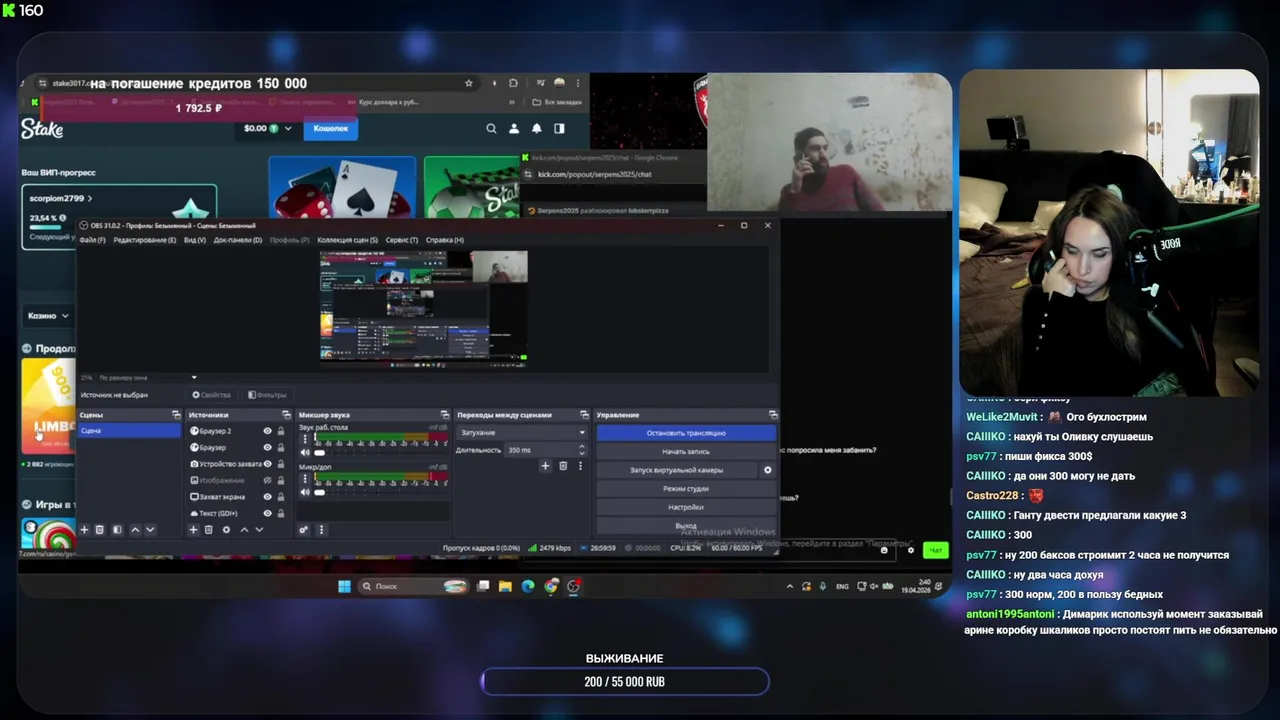Open advanced audio properties gears icon
The width and height of the screenshot is (1280, 720).
coord(303,530)
